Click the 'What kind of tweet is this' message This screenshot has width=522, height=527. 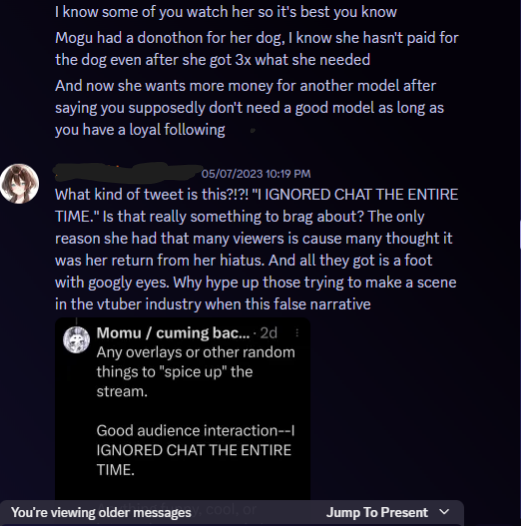[257, 249]
